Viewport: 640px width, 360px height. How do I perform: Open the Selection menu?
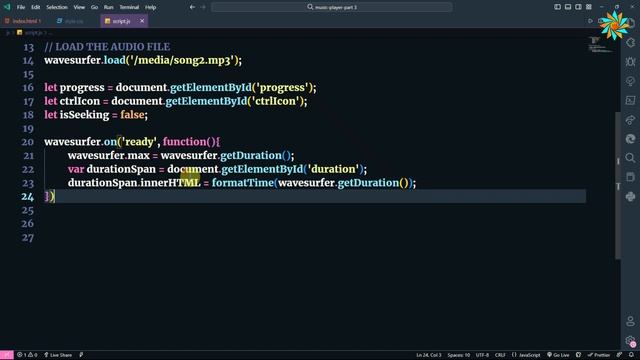click(x=57, y=7)
